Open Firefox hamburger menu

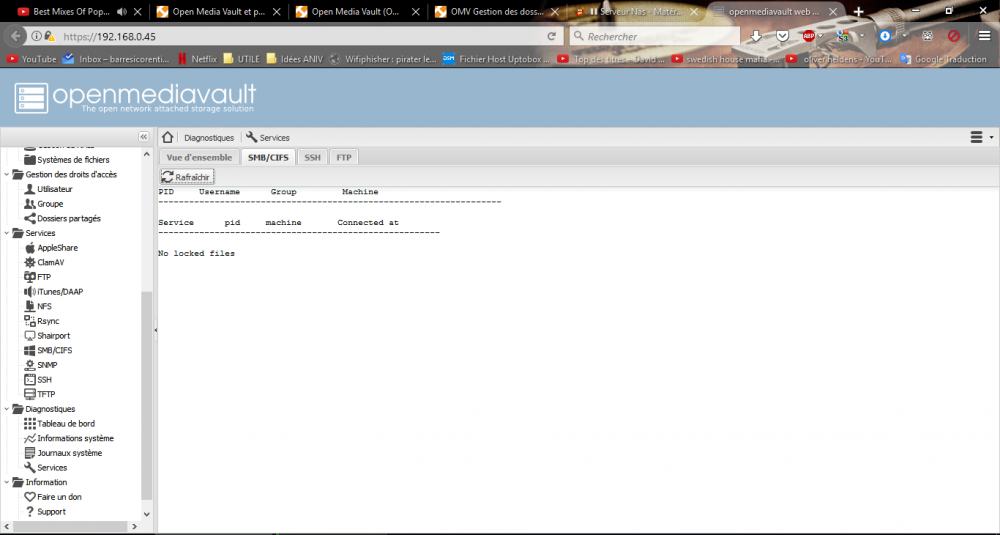pos(985,36)
